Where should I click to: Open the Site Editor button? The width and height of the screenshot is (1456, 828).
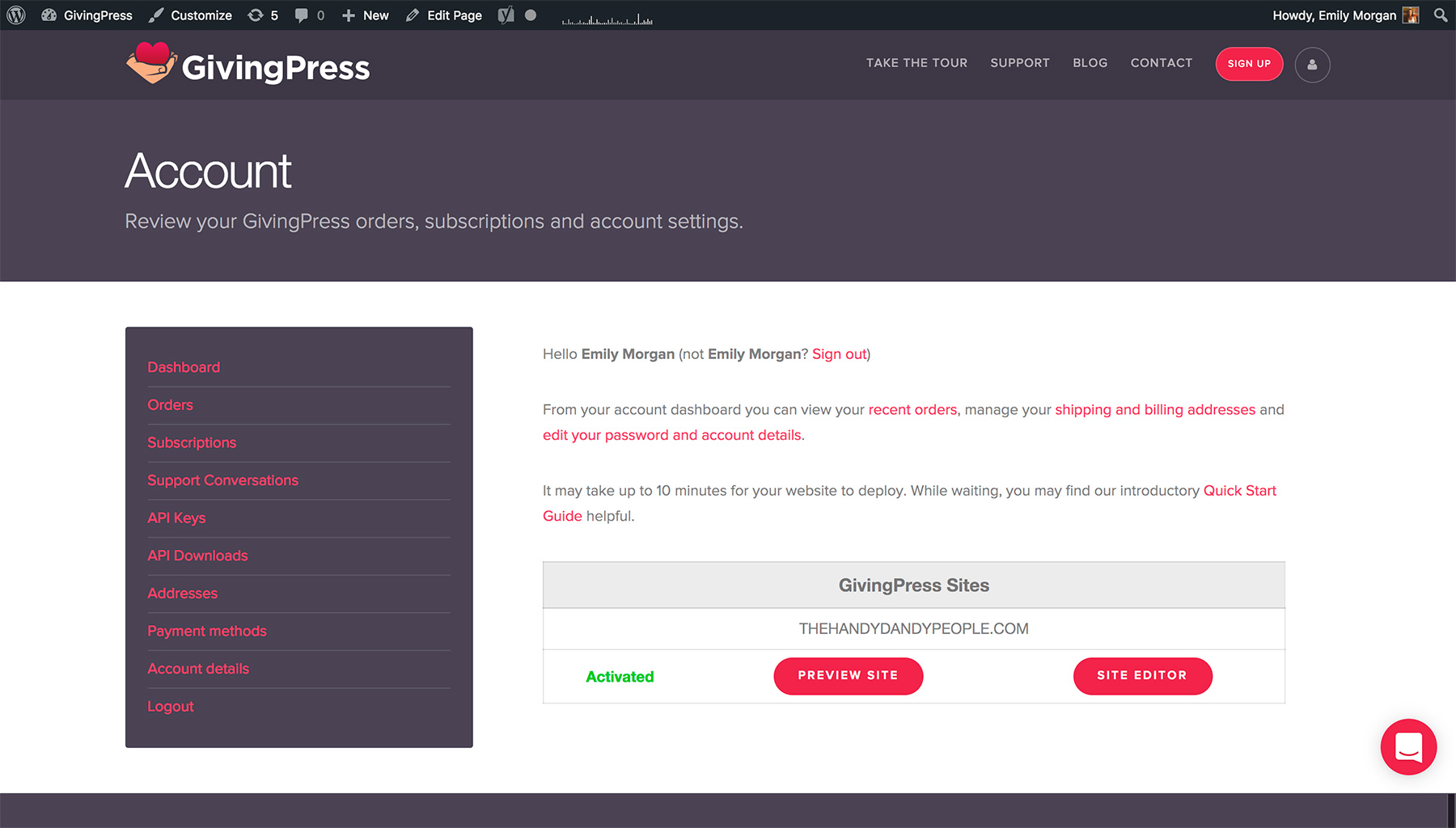pyautogui.click(x=1142, y=676)
